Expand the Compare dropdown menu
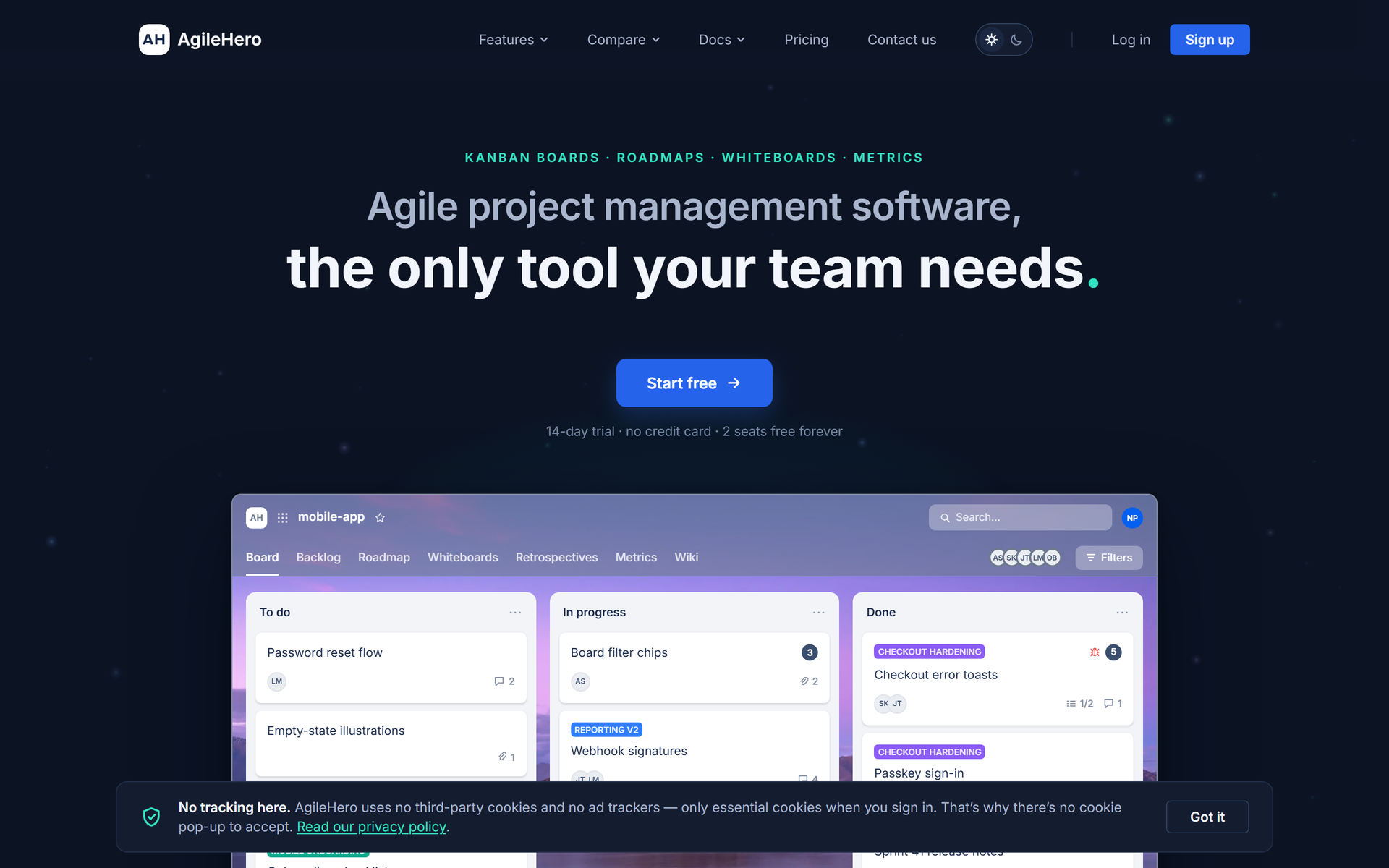1389x868 pixels. [623, 40]
